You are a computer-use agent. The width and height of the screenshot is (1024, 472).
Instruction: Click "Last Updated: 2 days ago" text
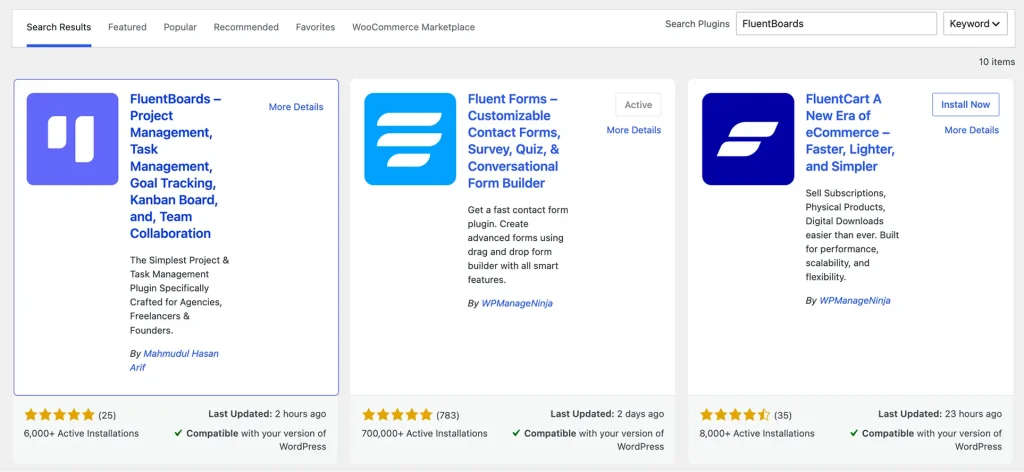pyautogui.click(x=607, y=414)
